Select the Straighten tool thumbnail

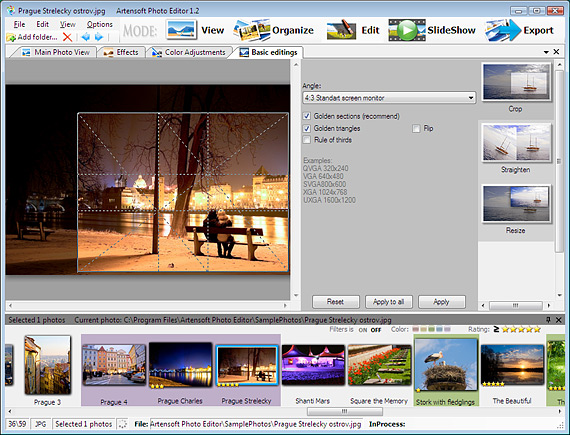(x=516, y=142)
